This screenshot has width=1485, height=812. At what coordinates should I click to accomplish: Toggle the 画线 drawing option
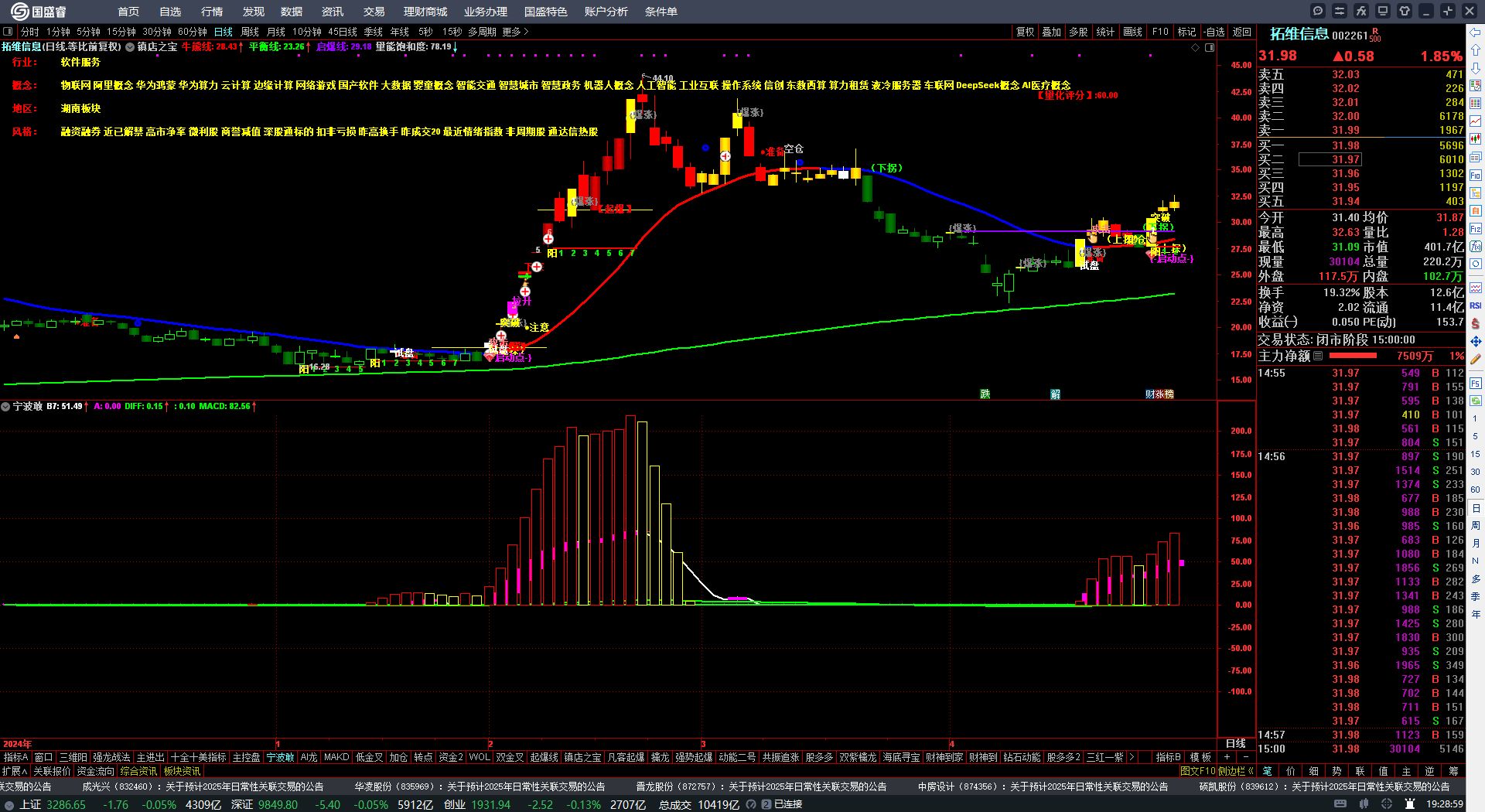(1132, 32)
